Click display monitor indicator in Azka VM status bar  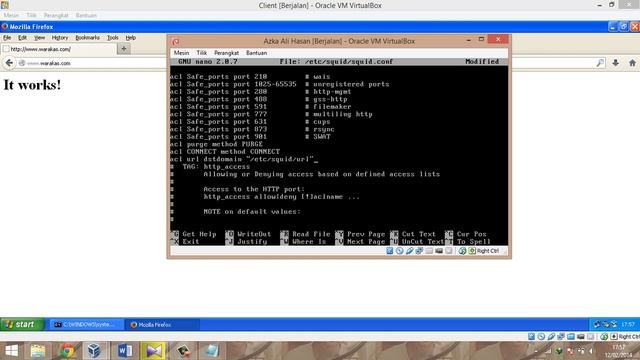point(439,251)
